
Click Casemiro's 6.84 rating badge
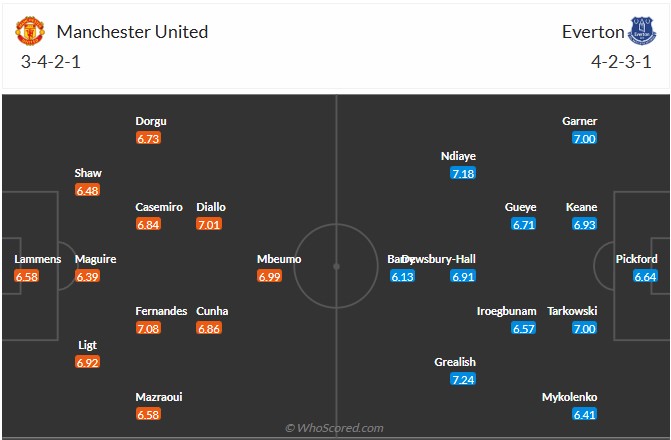pyautogui.click(x=148, y=225)
